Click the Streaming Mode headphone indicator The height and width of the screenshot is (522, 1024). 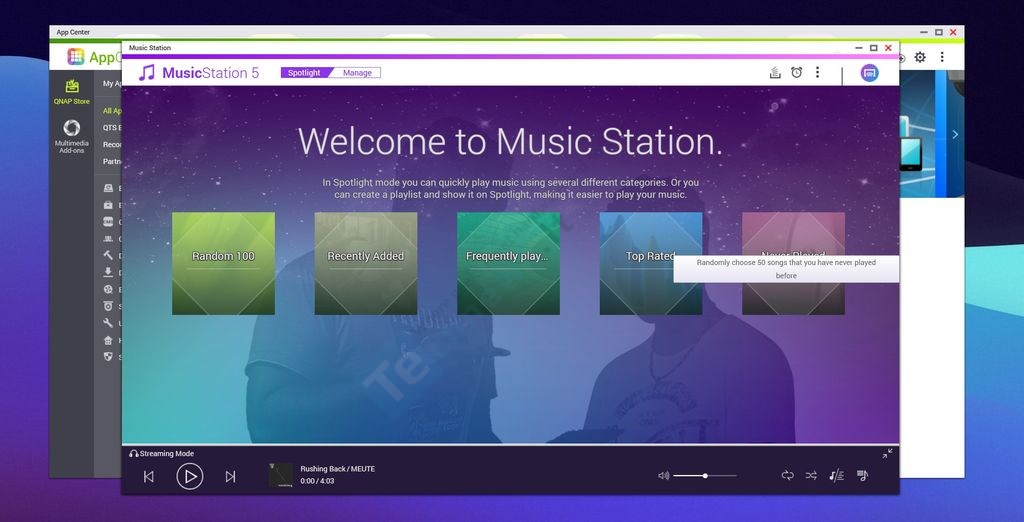(x=161, y=453)
